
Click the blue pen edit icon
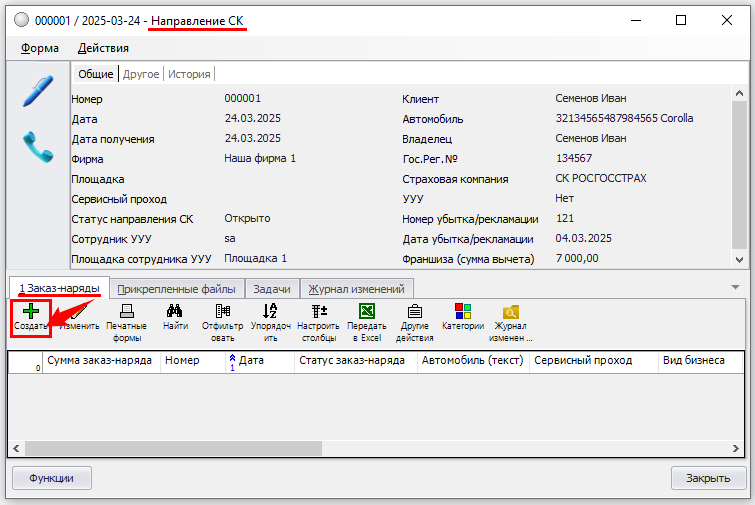tap(37, 91)
